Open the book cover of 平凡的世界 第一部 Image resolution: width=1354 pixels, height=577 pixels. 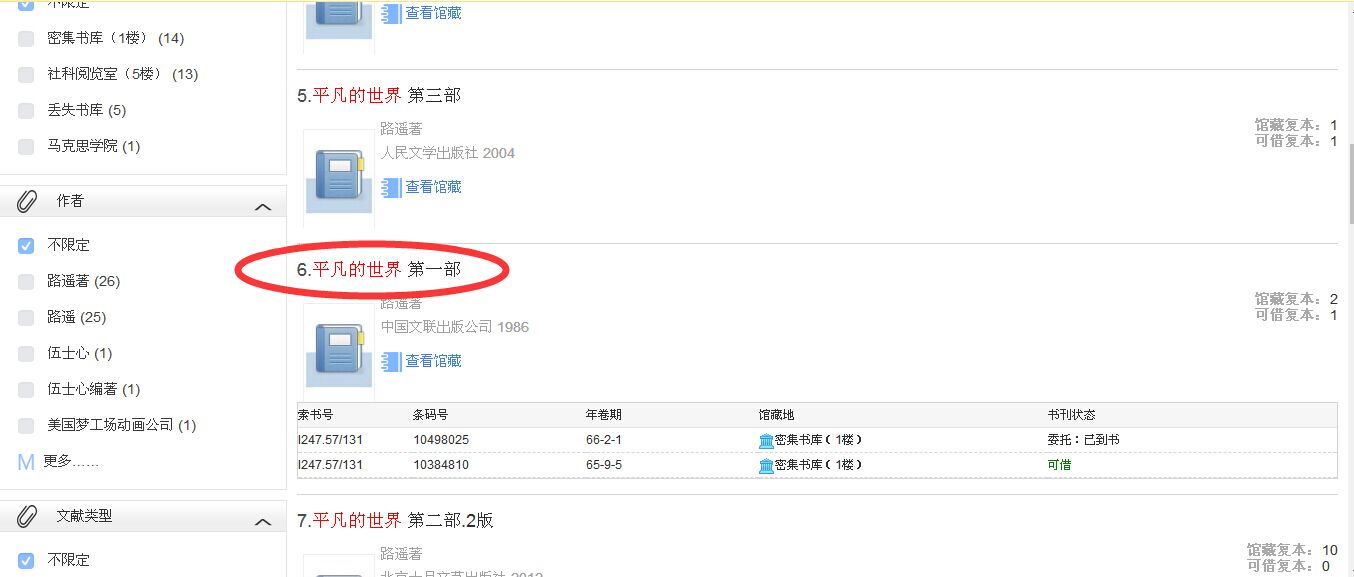[339, 353]
